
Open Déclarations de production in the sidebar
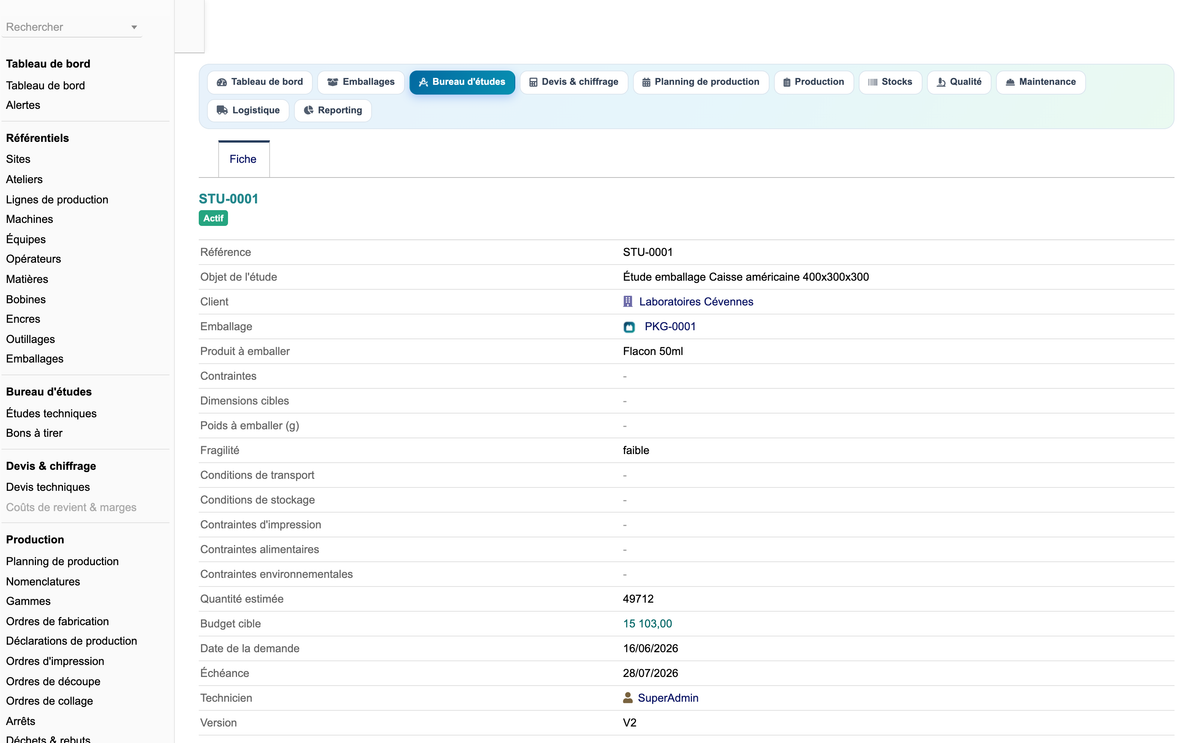[x=72, y=641]
